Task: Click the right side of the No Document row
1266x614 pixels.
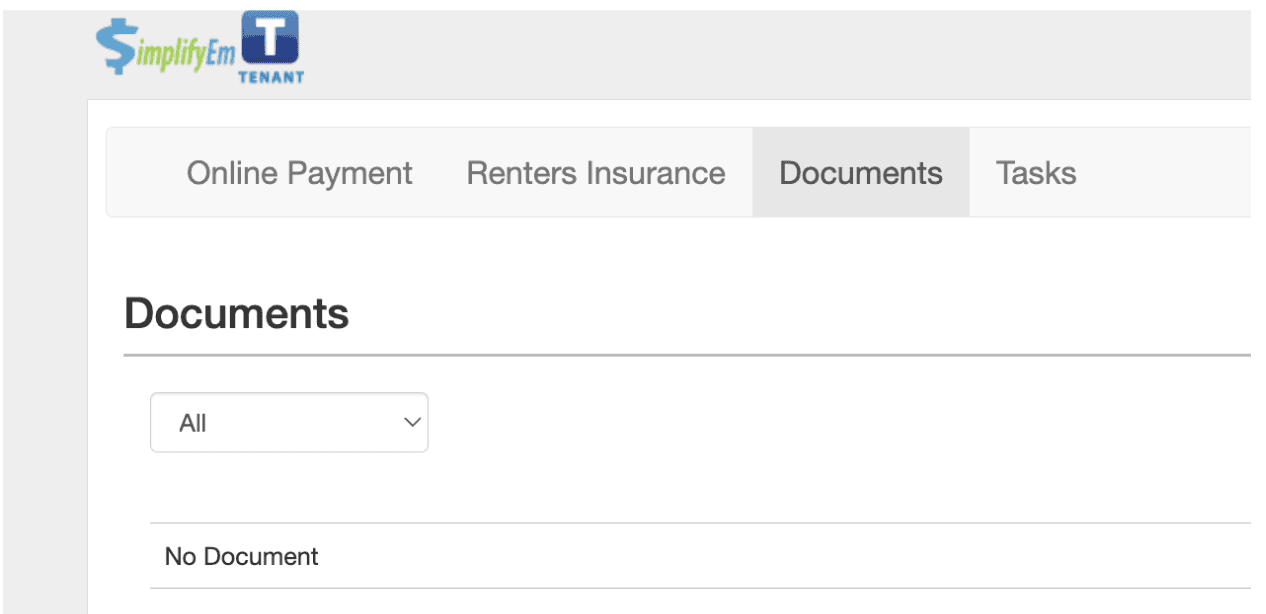Action: (x=1000, y=556)
